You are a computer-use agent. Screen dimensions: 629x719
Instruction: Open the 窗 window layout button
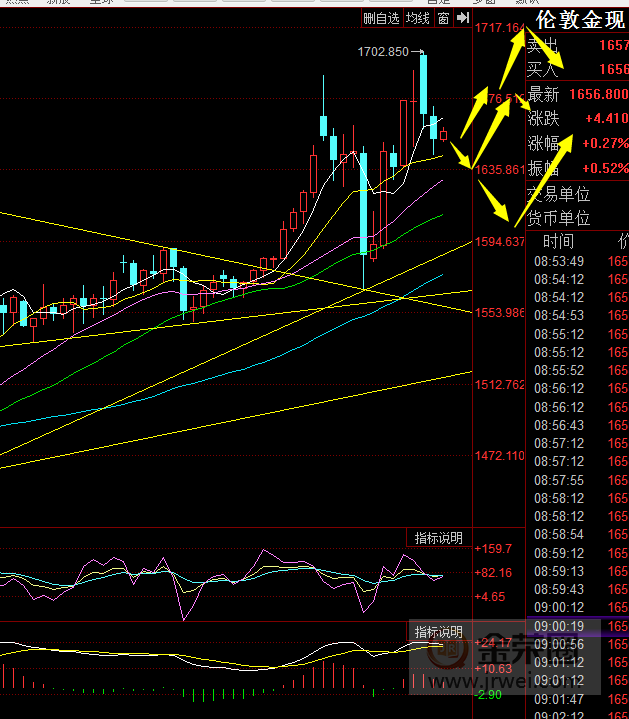[x=443, y=18]
